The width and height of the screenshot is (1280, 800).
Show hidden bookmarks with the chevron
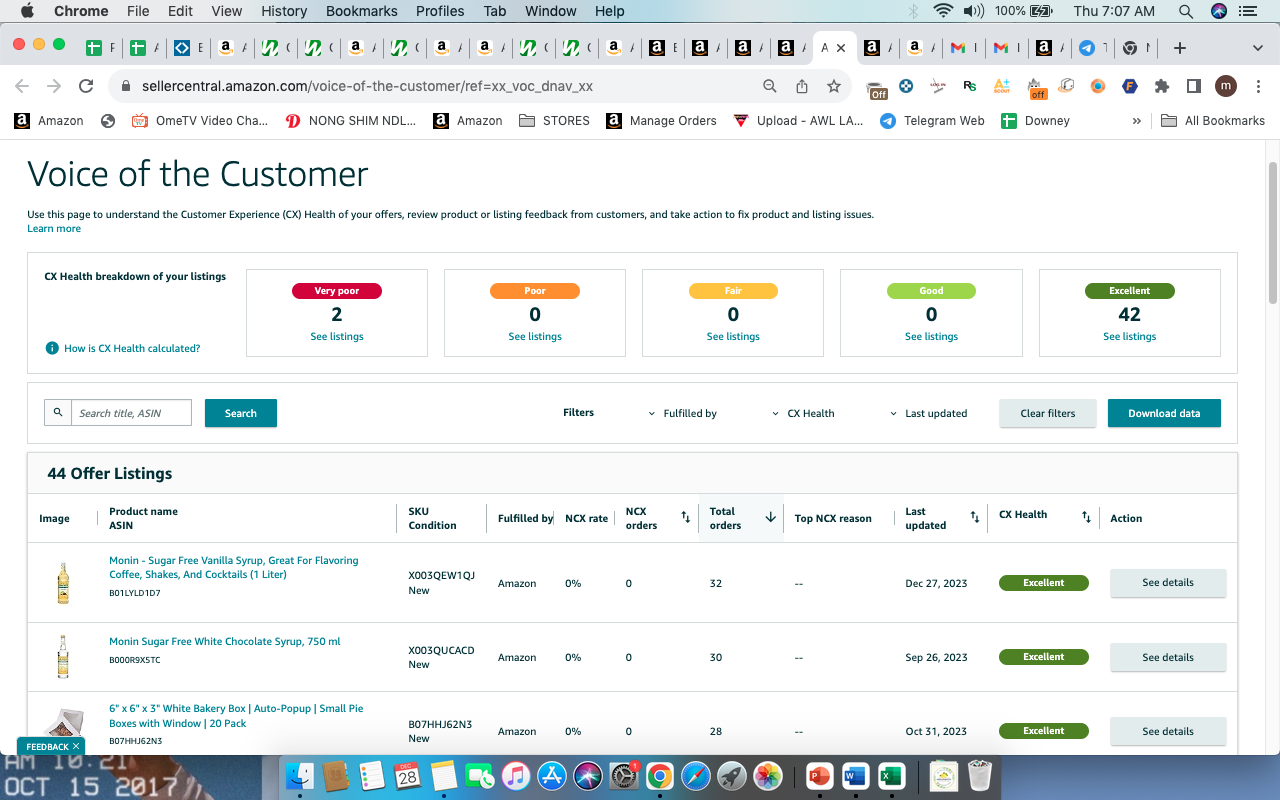1137,121
